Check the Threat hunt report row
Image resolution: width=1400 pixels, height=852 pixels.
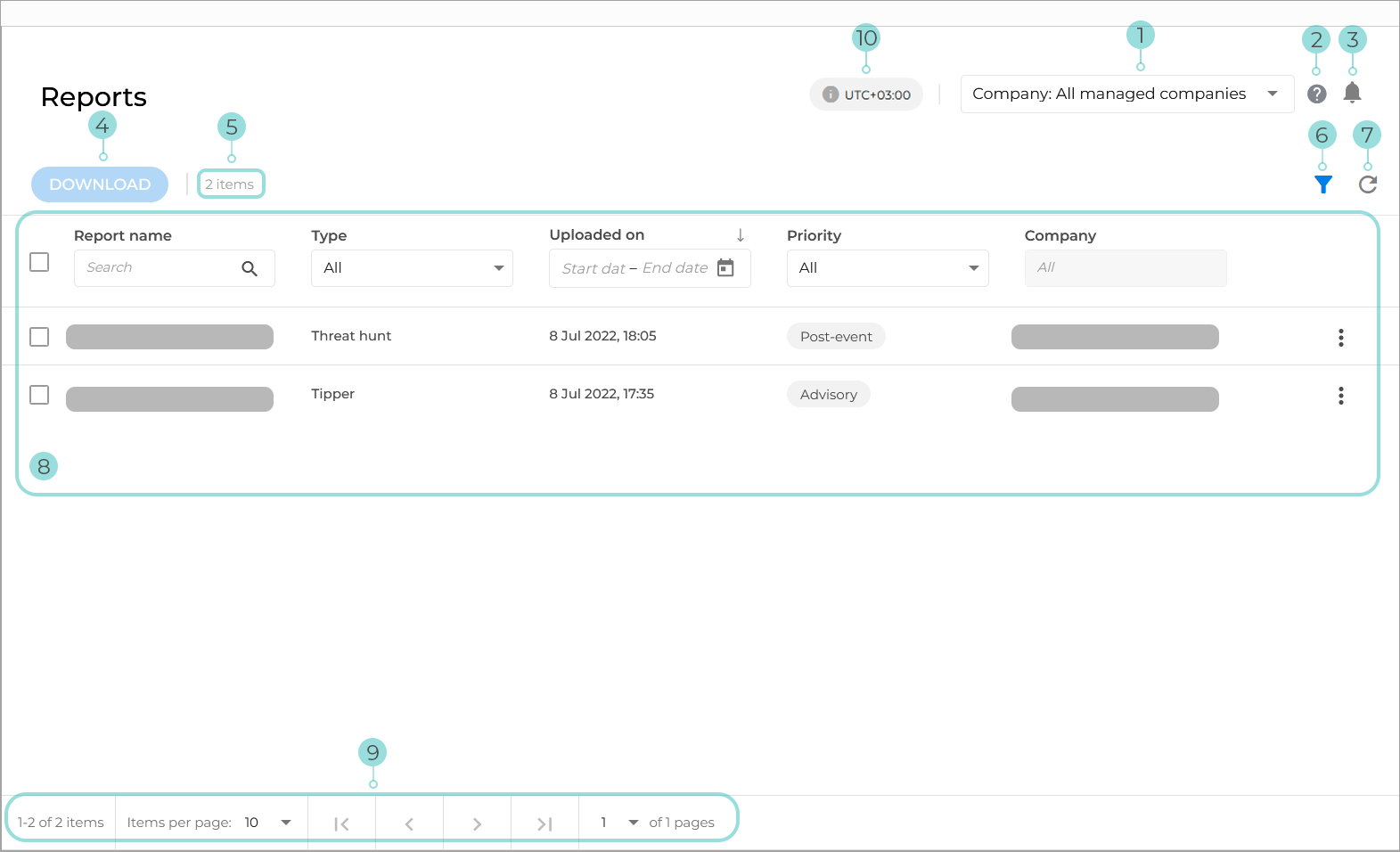pos(39,337)
